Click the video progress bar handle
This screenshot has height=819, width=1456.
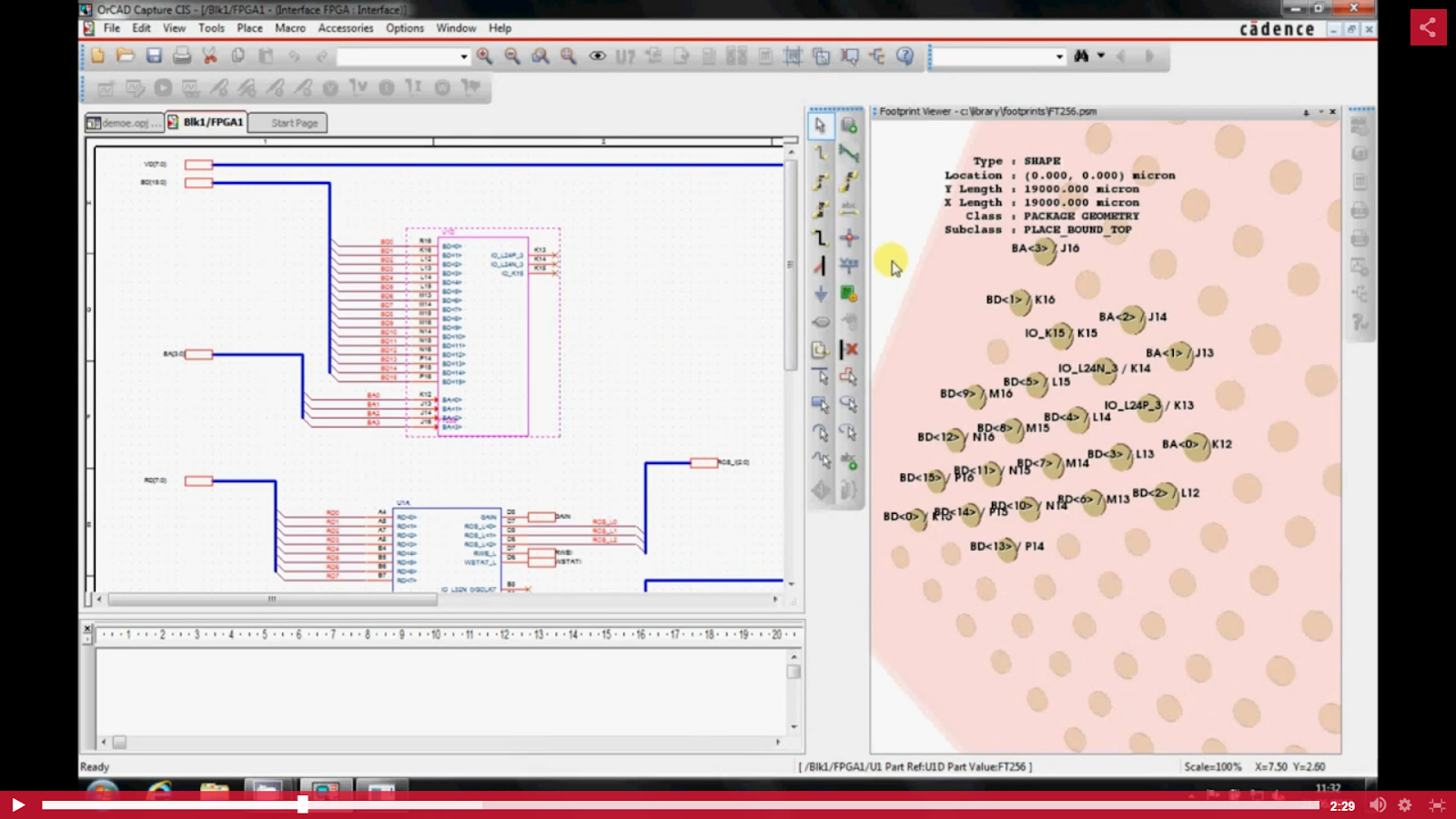coord(302,804)
